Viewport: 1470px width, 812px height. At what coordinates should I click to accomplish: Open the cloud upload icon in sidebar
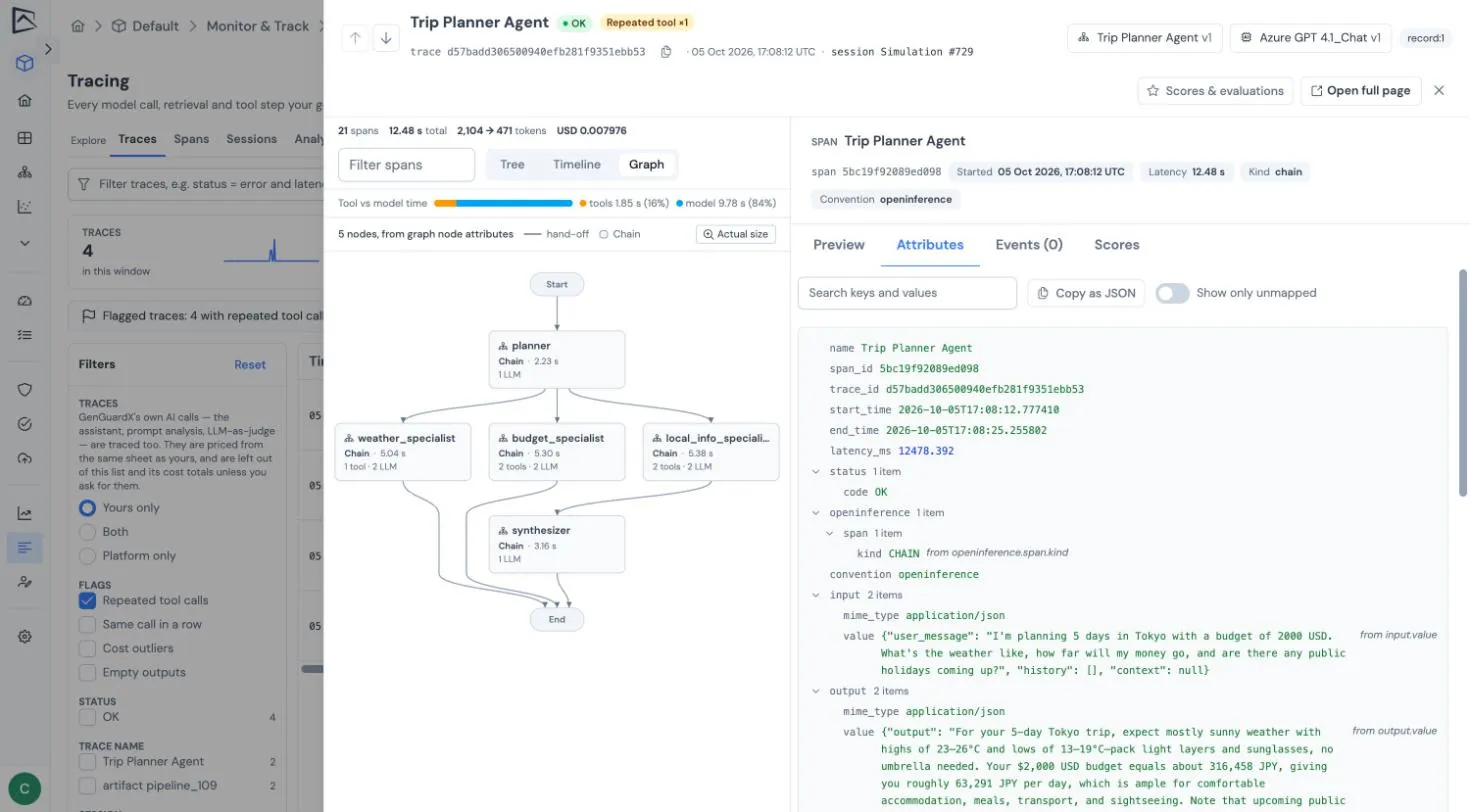tap(25, 458)
